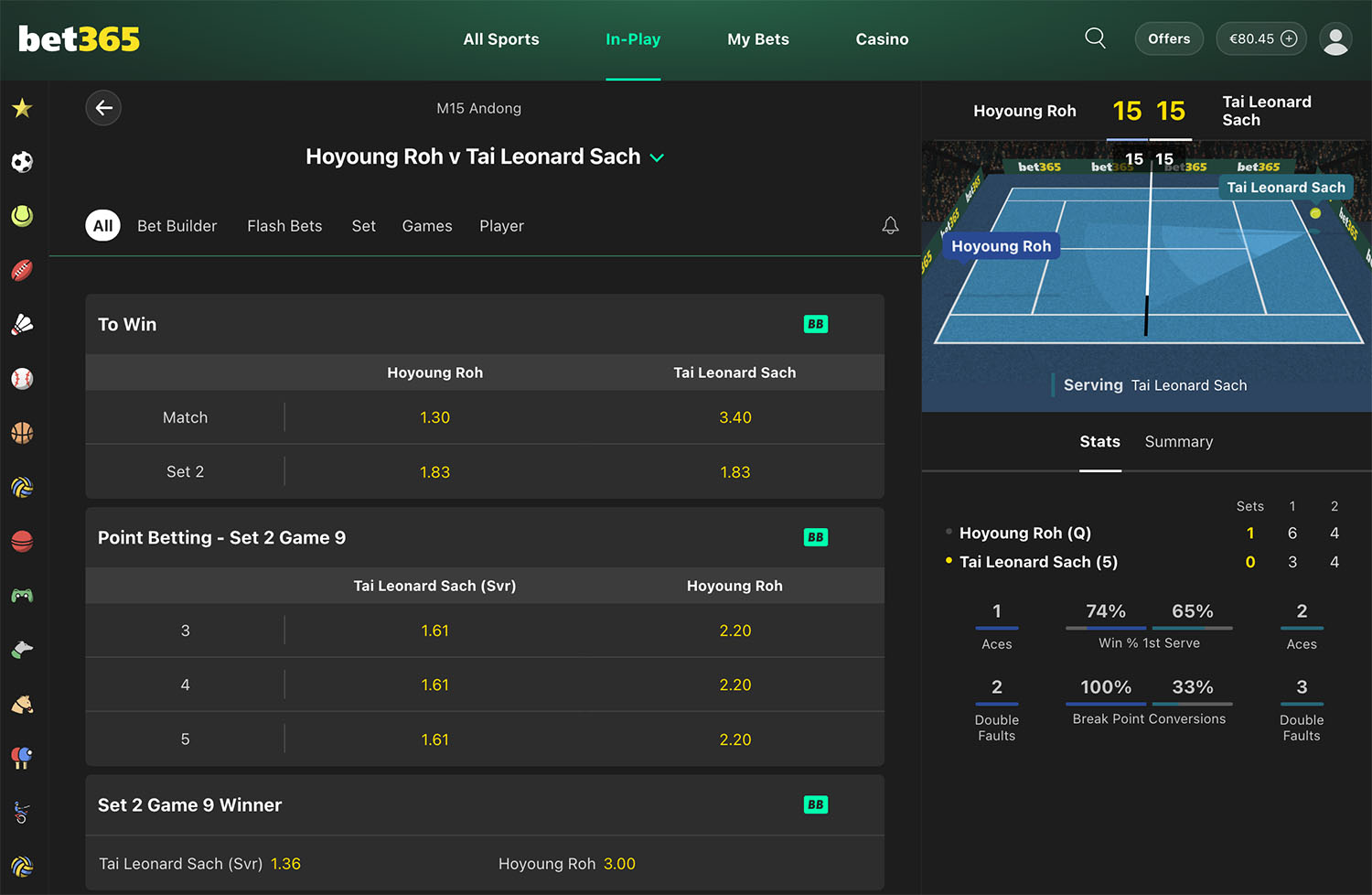Select the All markets filter
The height and width of the screenshot is (895, 1372).
103,225
